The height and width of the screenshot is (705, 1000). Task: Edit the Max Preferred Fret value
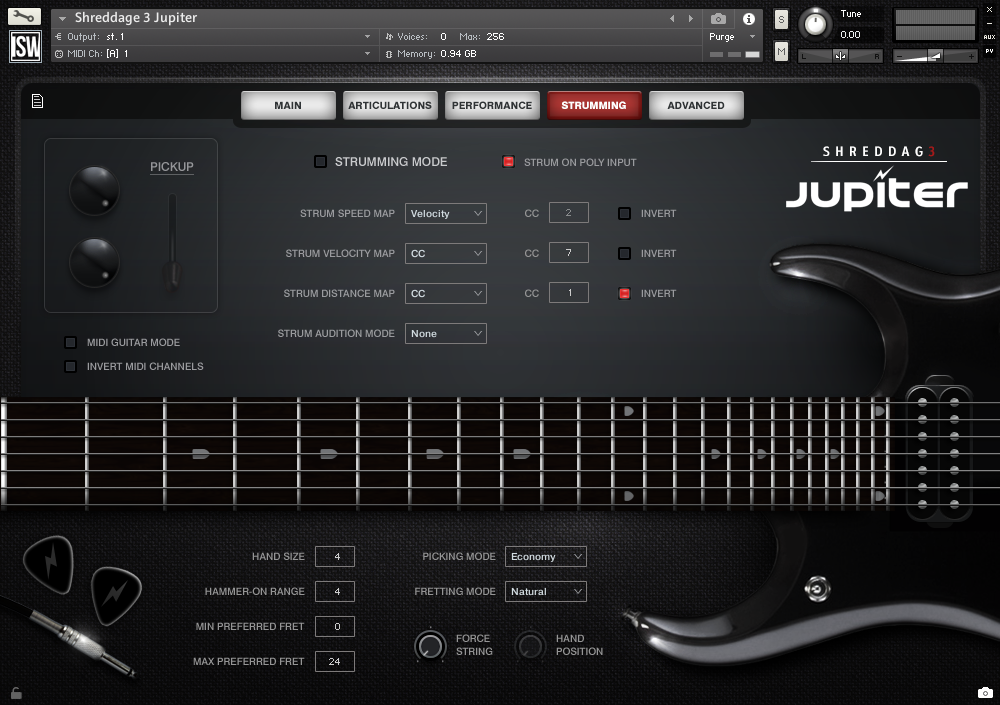[334, 661]
